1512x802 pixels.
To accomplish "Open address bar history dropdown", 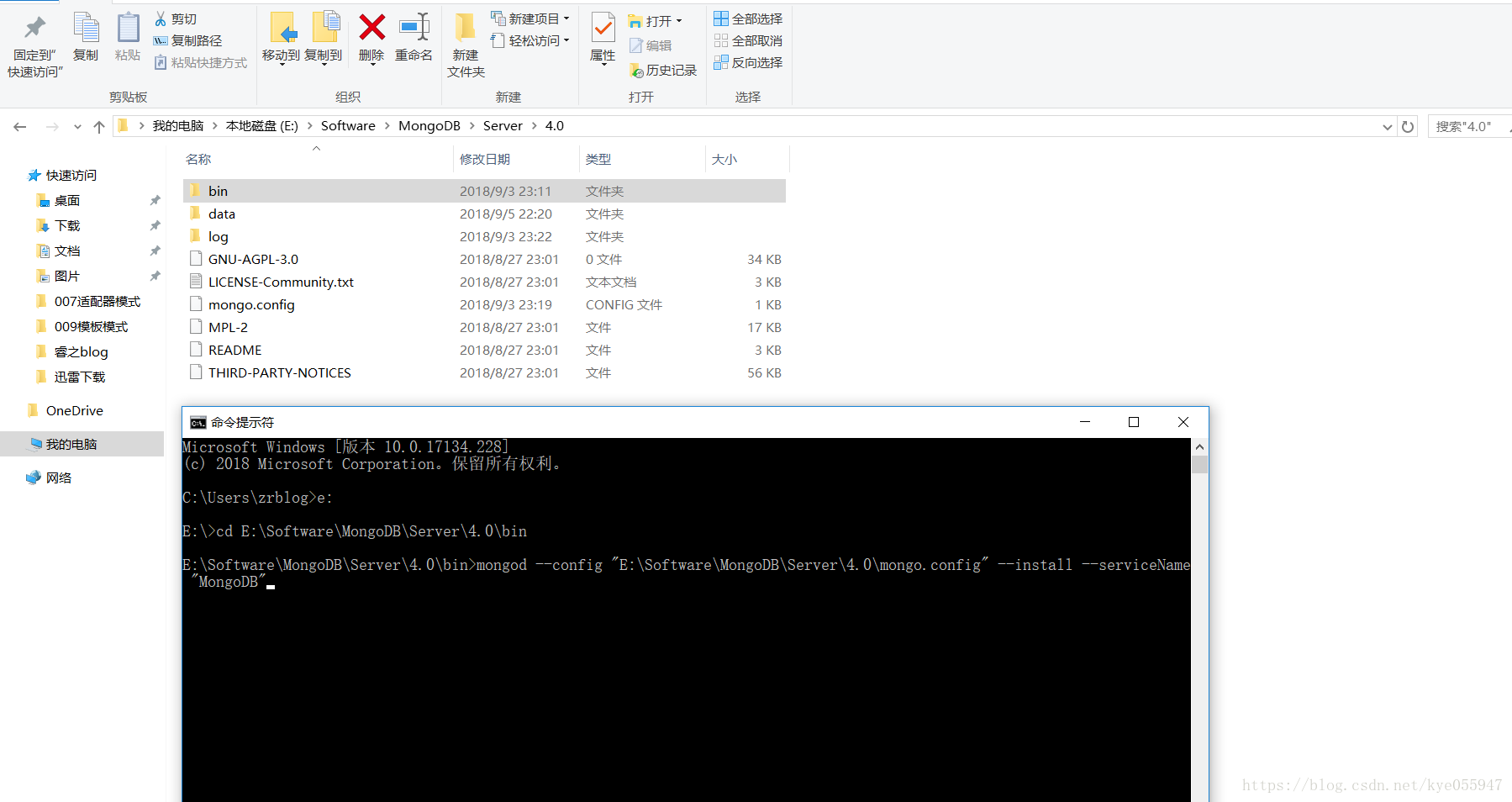I will click(1387, 126).
